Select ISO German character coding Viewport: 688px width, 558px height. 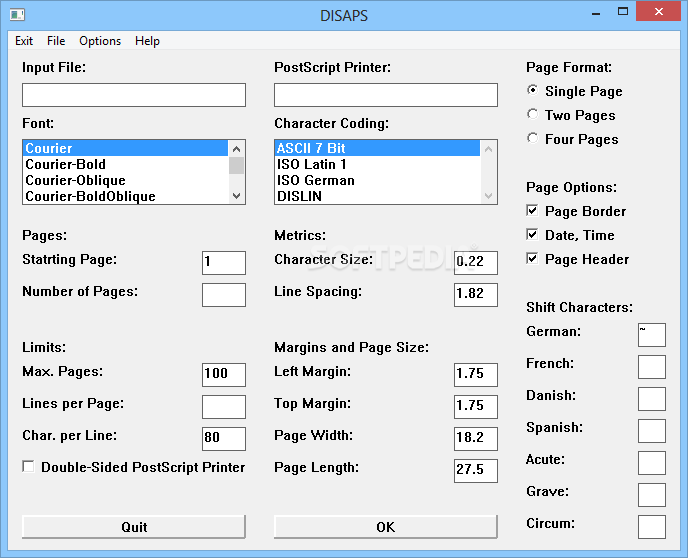377,180
